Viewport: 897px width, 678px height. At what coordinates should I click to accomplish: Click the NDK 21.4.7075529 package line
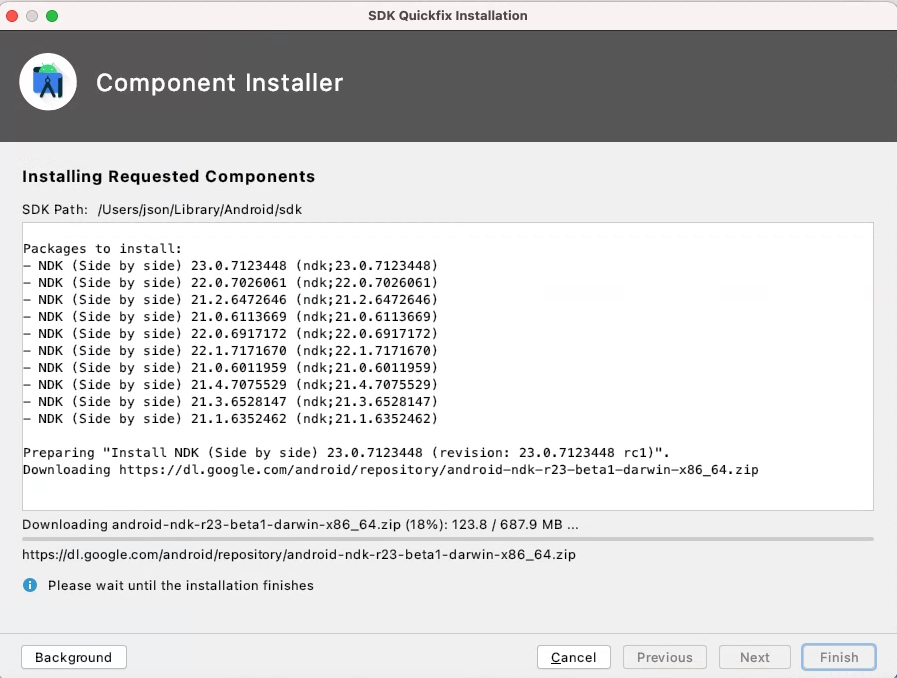click(x=230, y=384)
